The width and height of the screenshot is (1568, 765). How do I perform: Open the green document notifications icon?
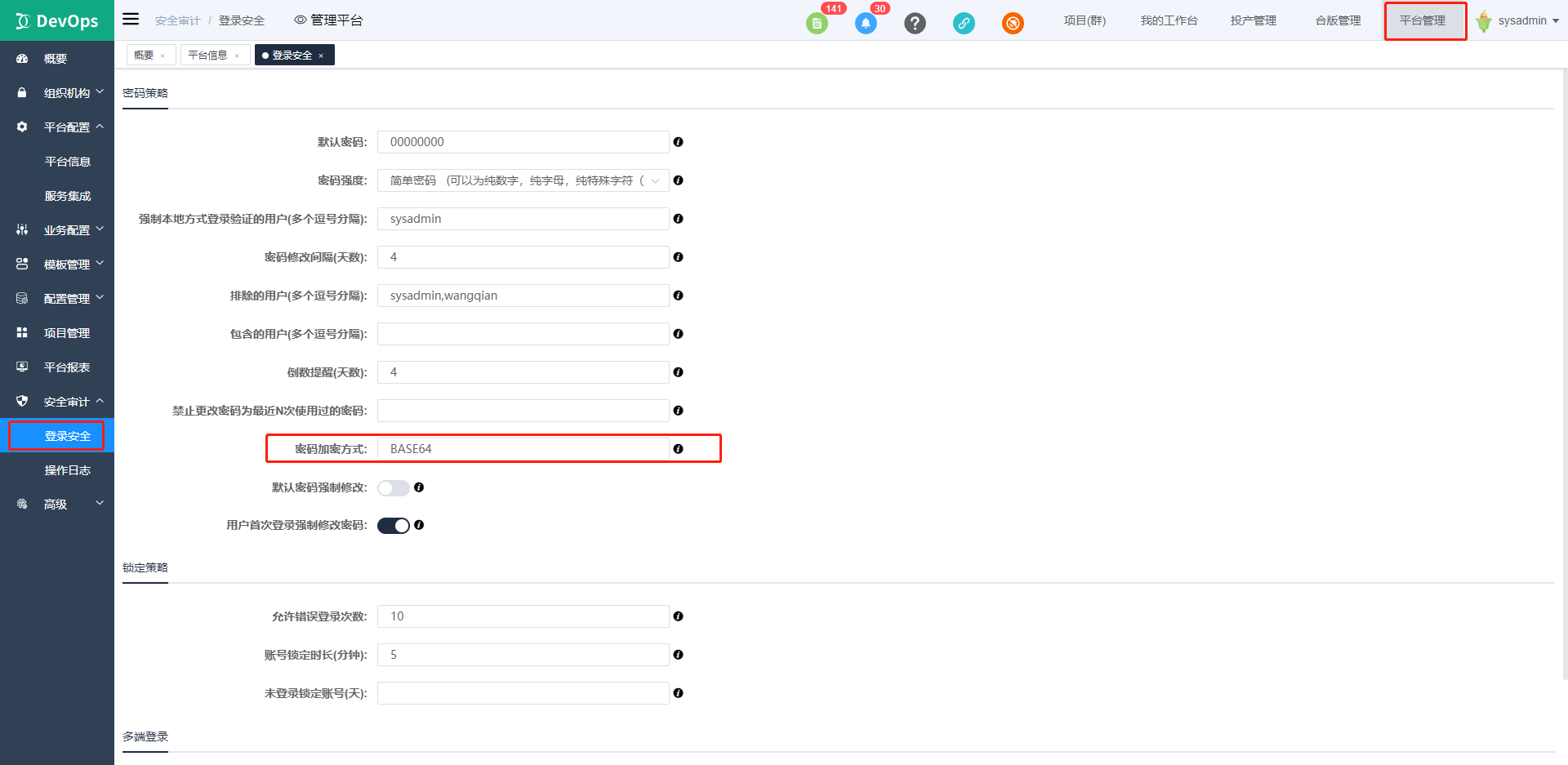click(817, 24)
